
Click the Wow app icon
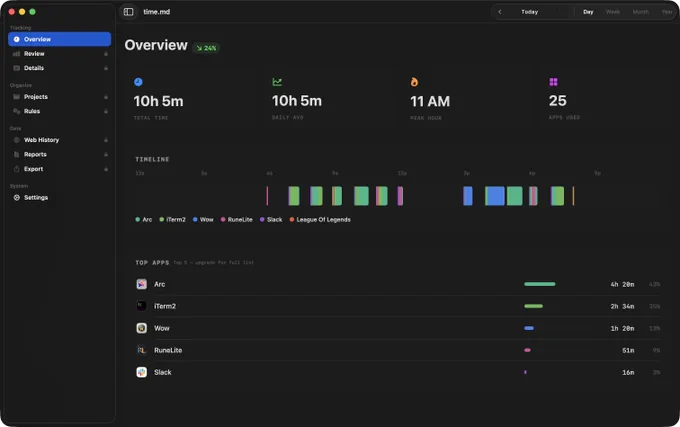141,328
